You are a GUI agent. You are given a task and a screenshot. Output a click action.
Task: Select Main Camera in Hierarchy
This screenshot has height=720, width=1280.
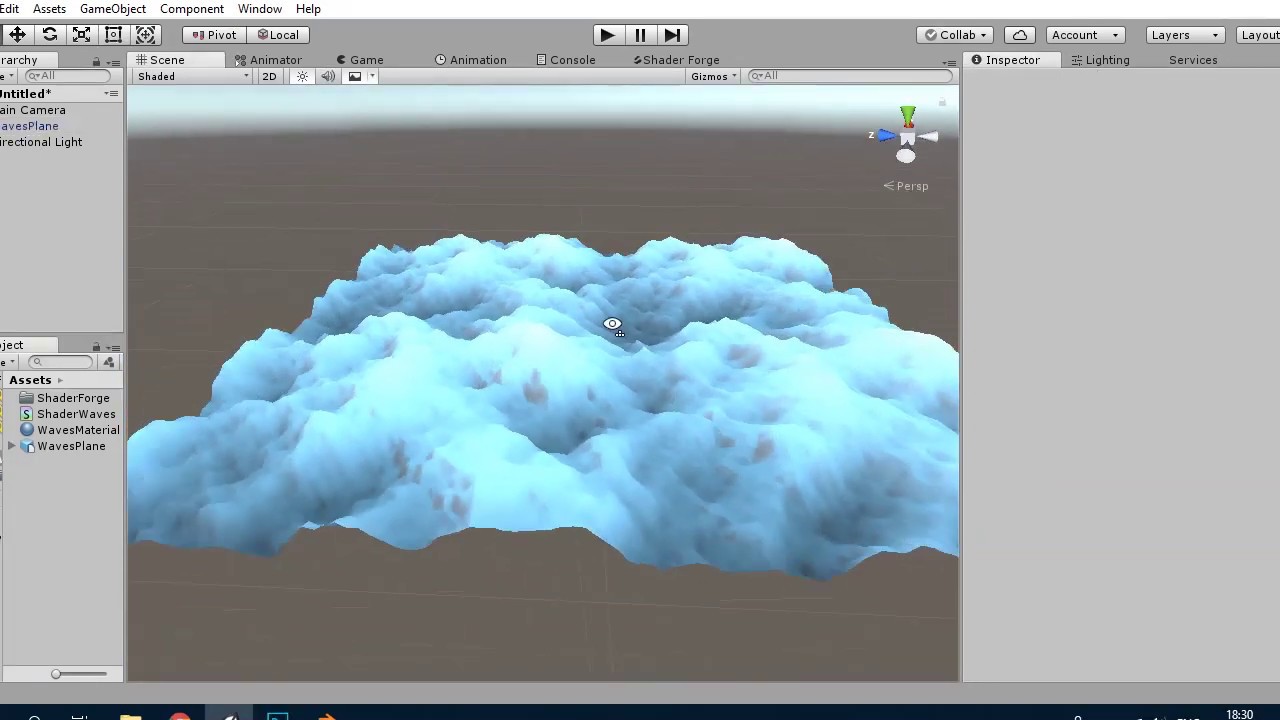(33, 110)
